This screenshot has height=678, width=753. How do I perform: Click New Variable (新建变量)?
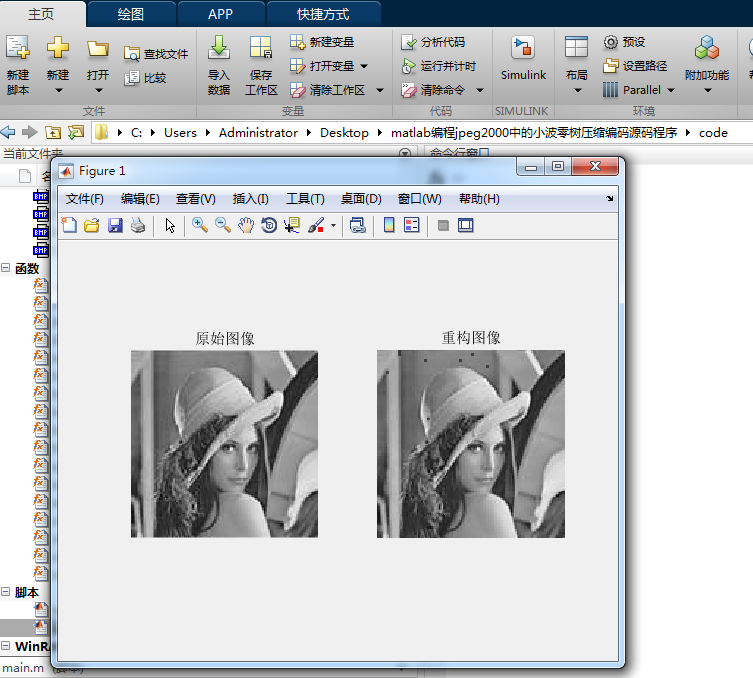tap(322, 42)
